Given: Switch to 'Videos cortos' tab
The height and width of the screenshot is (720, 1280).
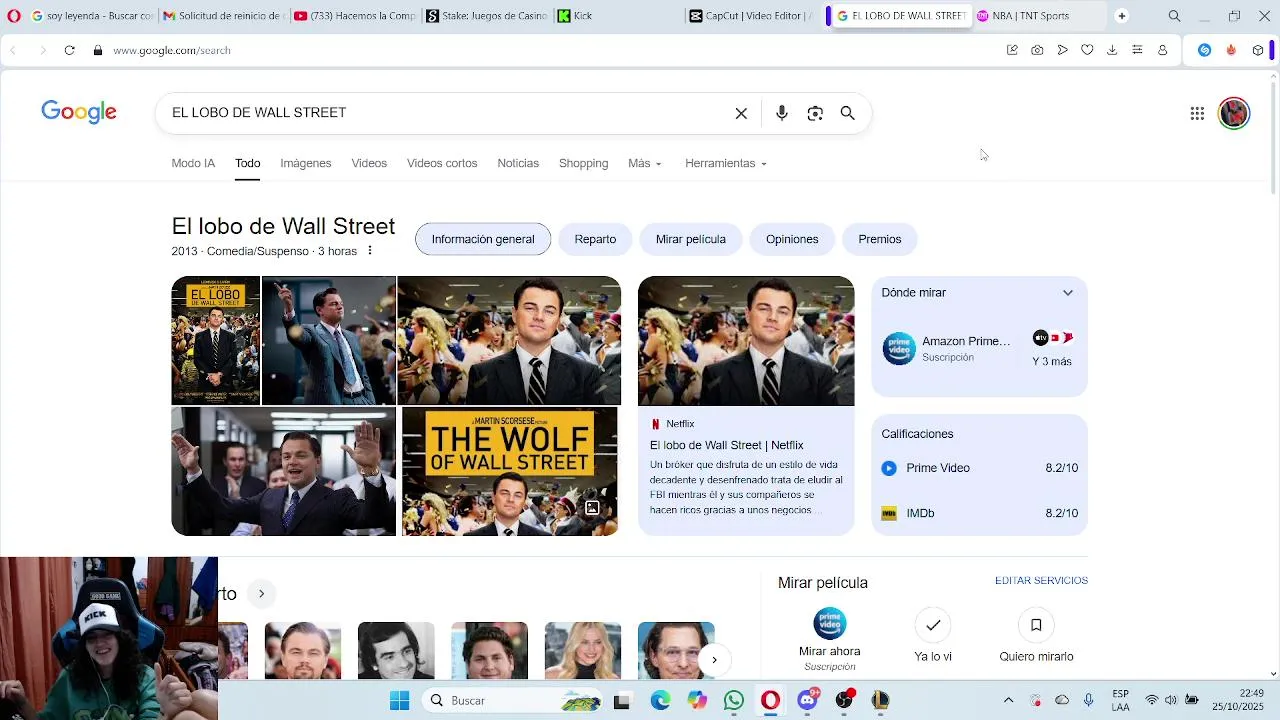Looking at the screenshot, I should click(442, 163).
